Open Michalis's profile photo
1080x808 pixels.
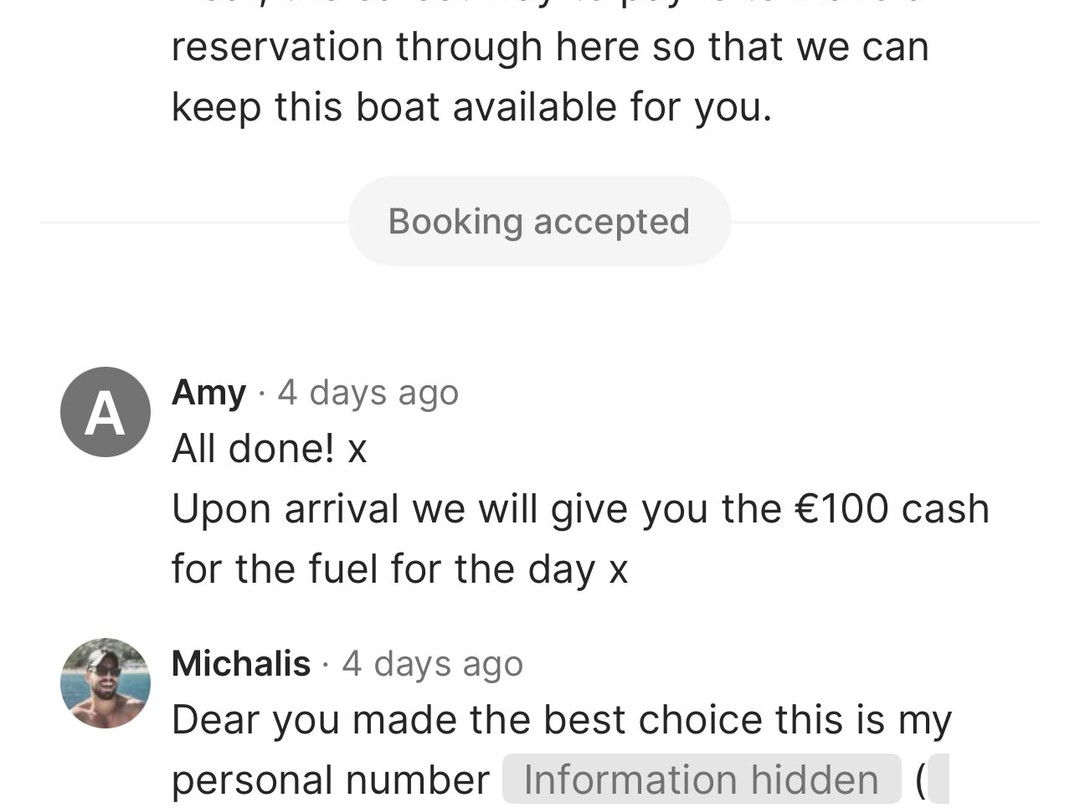(x=105, y=683)
